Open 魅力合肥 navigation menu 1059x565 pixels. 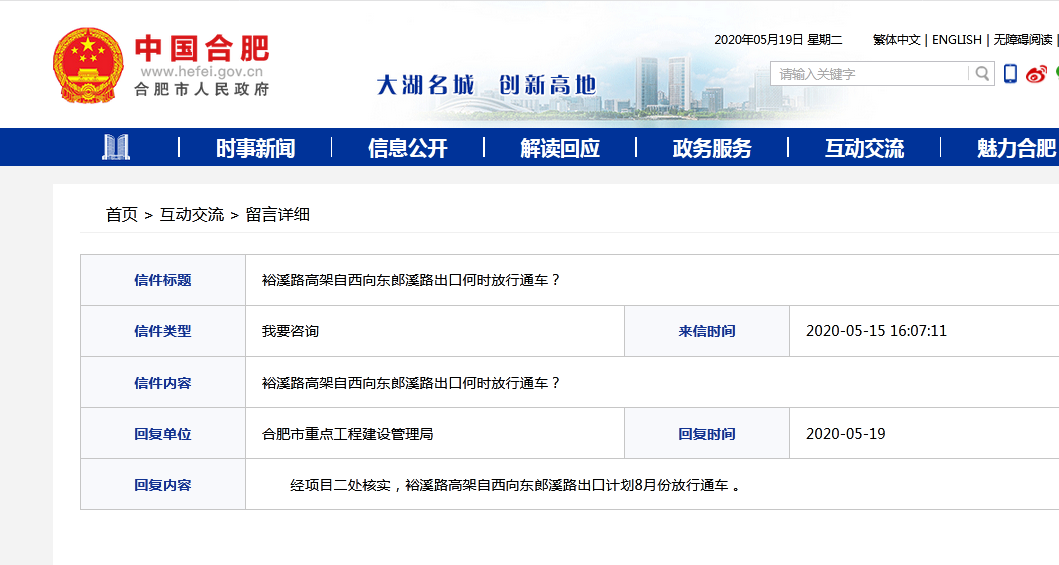pos(1016,148)
